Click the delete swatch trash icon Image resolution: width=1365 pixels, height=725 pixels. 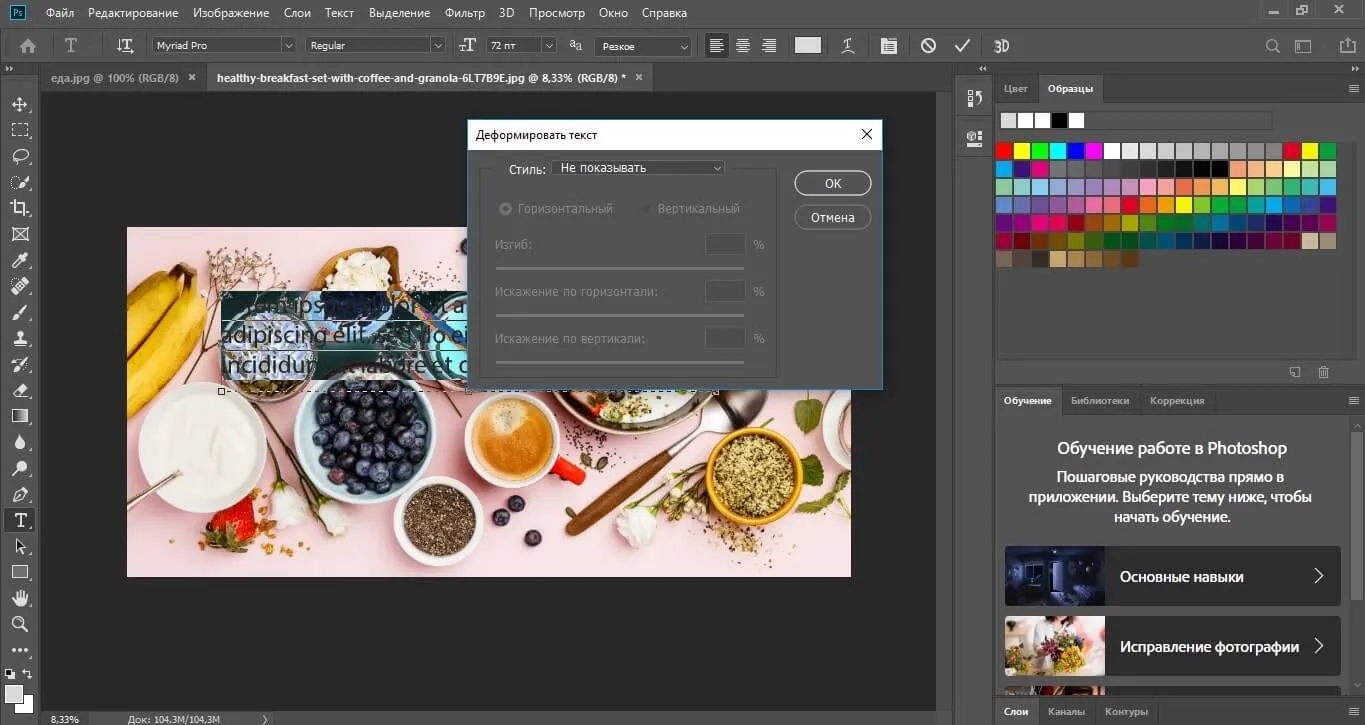(x=1324, y=372)
